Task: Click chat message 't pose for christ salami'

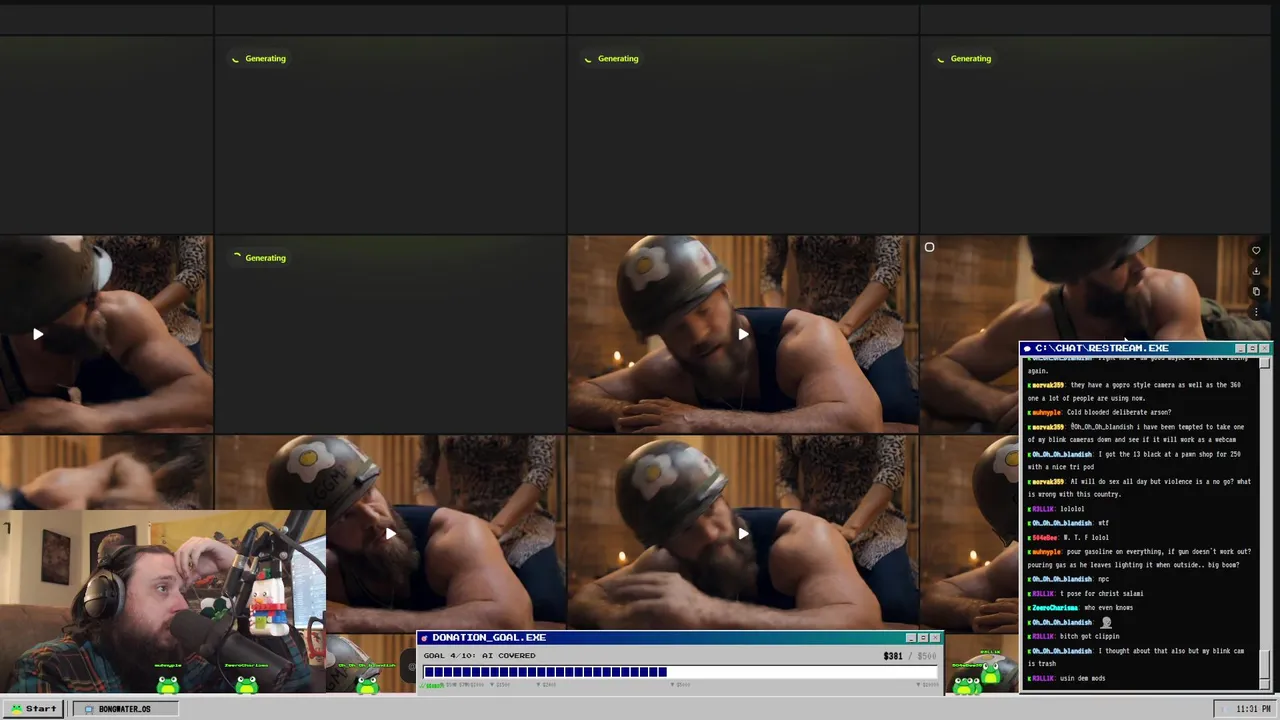Action: (1085, 593)
